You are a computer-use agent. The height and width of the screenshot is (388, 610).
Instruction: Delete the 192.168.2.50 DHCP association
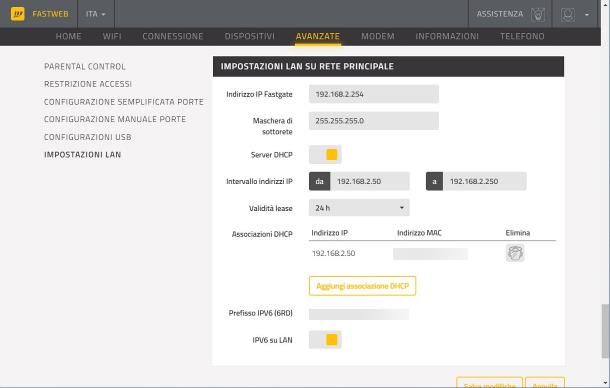coord(515,253)
